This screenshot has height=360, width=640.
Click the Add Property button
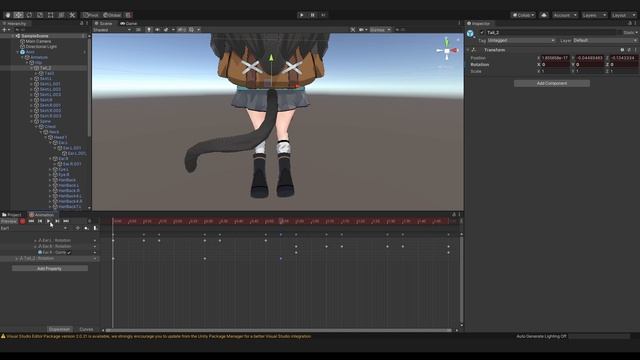pos(49,269)
